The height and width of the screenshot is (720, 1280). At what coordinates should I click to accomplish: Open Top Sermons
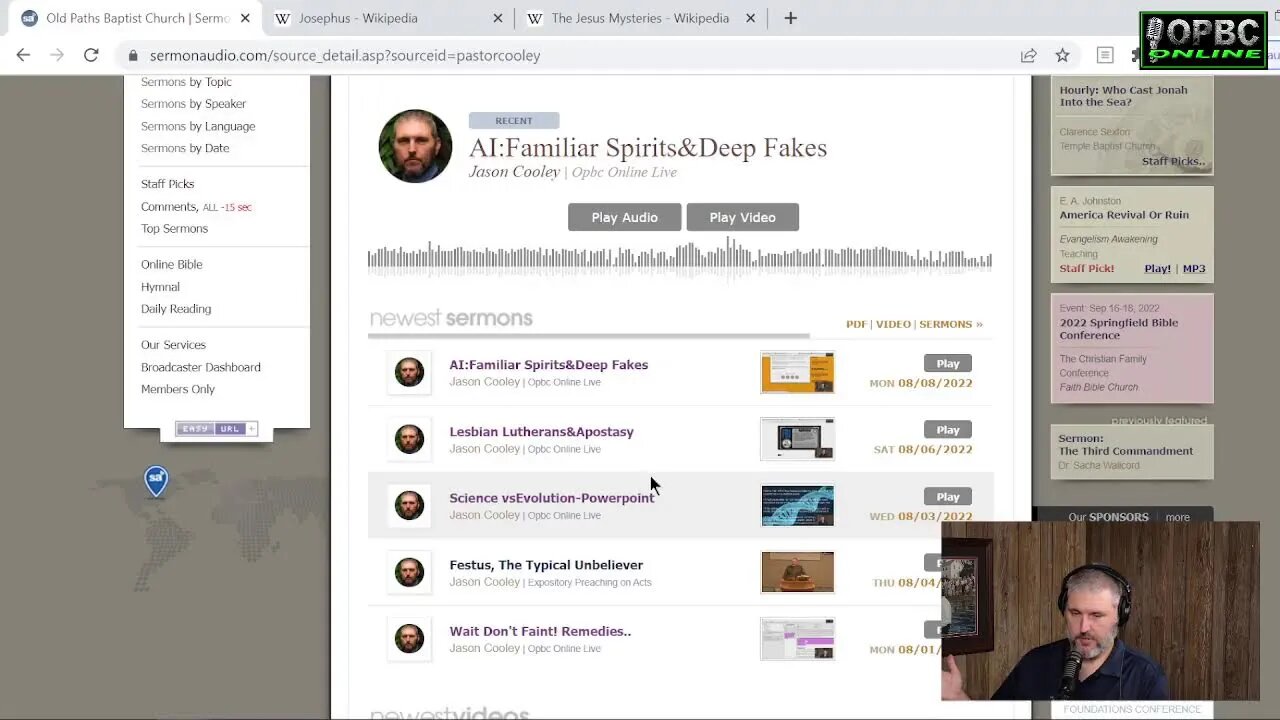pos(174,229)
